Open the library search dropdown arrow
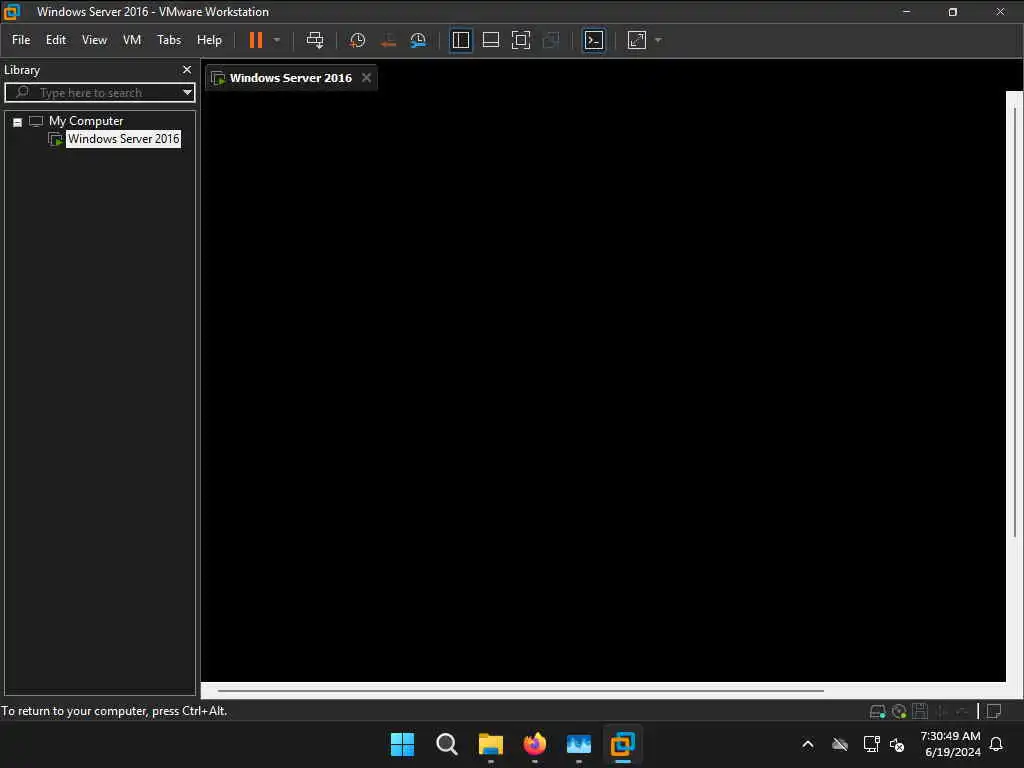1024x768 pixels. 187,93
